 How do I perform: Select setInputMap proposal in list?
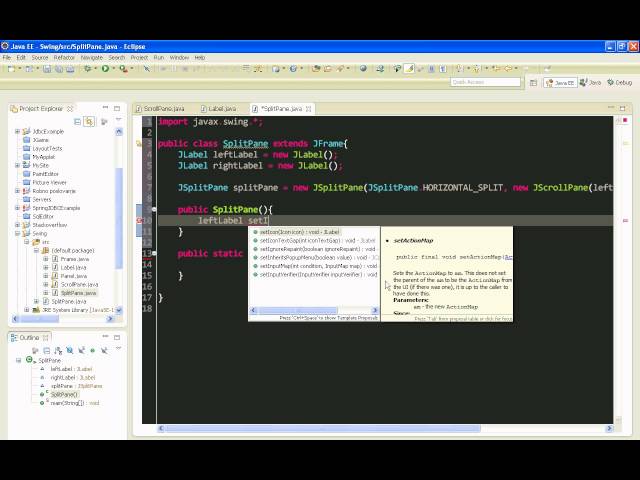point(314,266)
